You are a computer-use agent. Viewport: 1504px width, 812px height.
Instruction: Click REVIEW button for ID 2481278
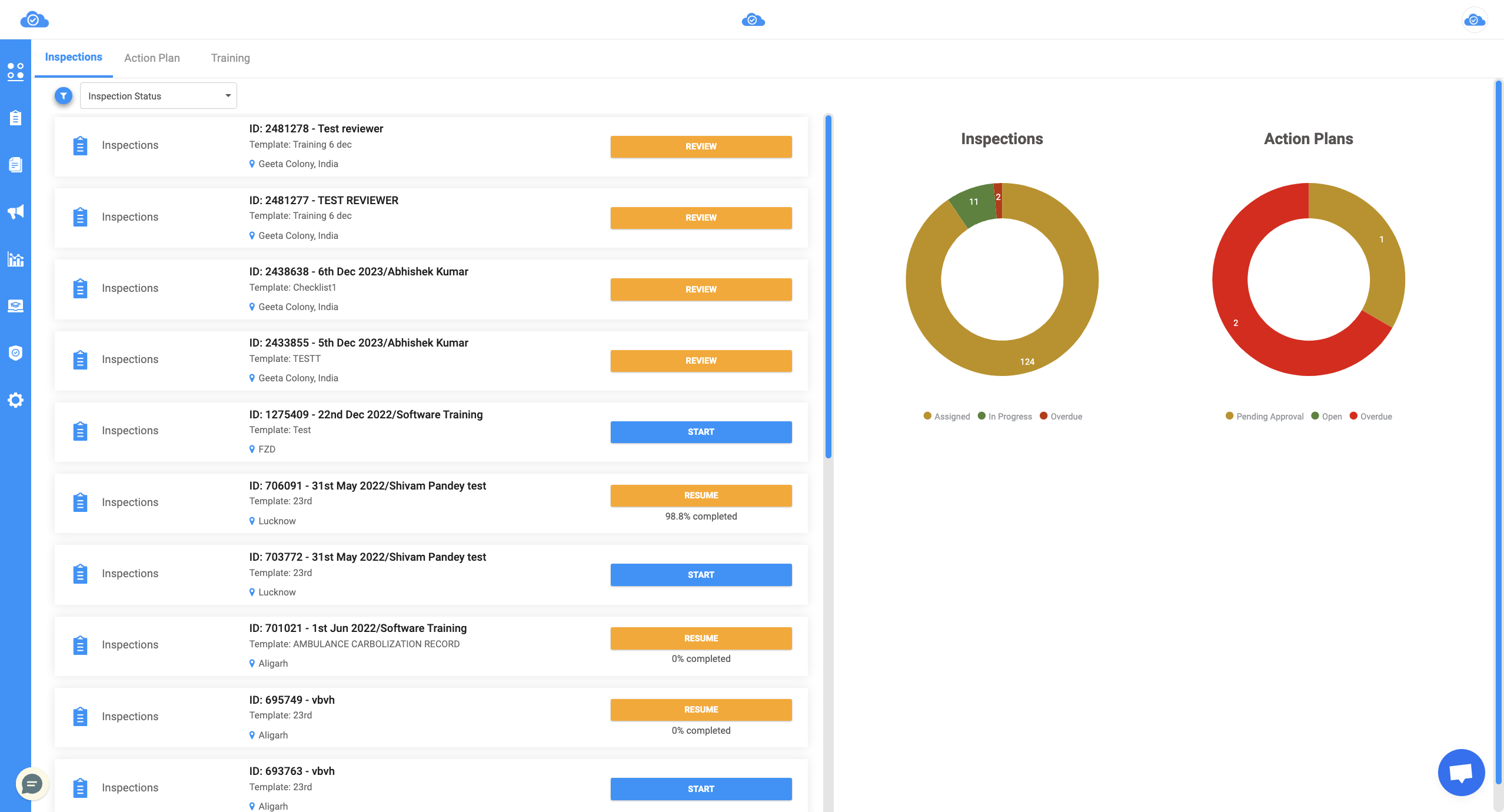700,146
